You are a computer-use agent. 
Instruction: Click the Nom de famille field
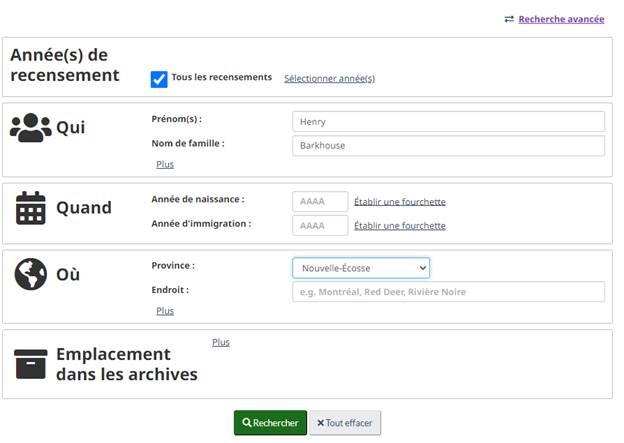coord(448,146)
